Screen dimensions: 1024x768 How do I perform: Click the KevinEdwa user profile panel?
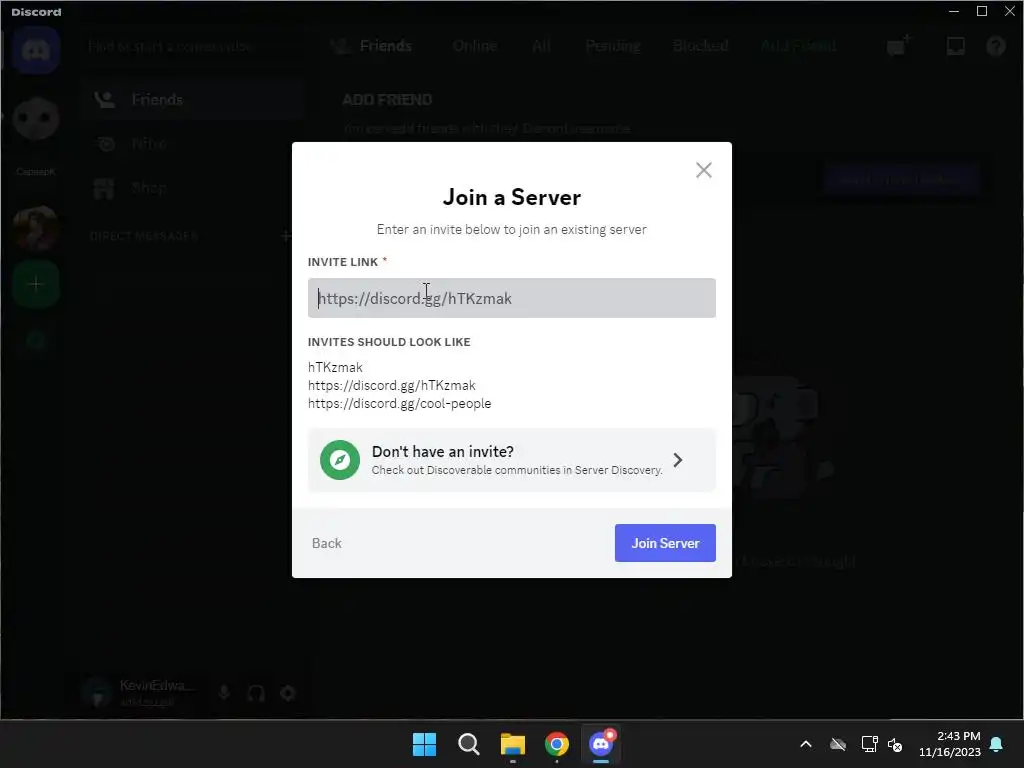(x=142, y=693)
